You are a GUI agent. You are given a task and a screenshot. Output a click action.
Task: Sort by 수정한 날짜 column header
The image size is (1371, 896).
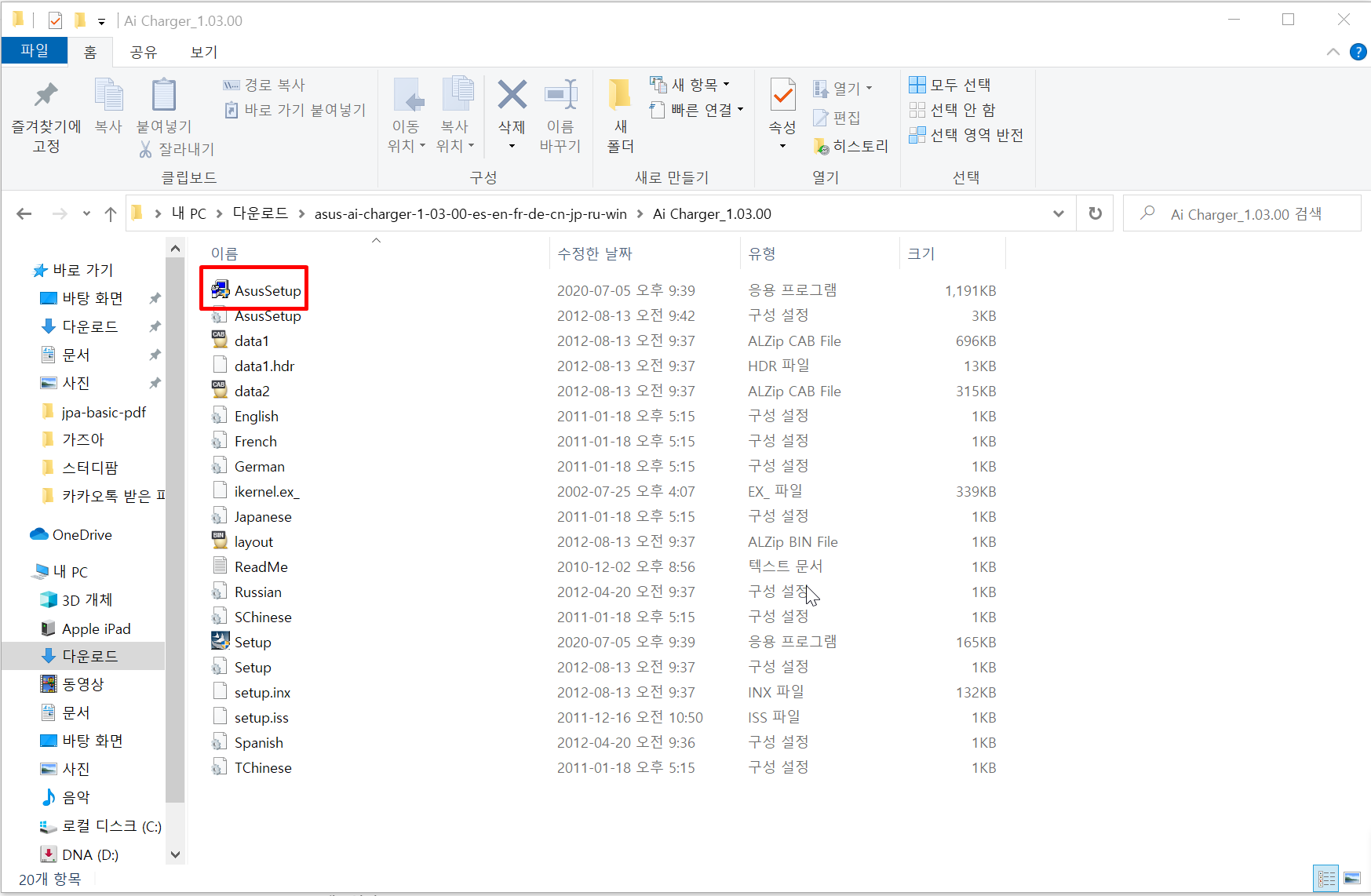pos(594,253)
